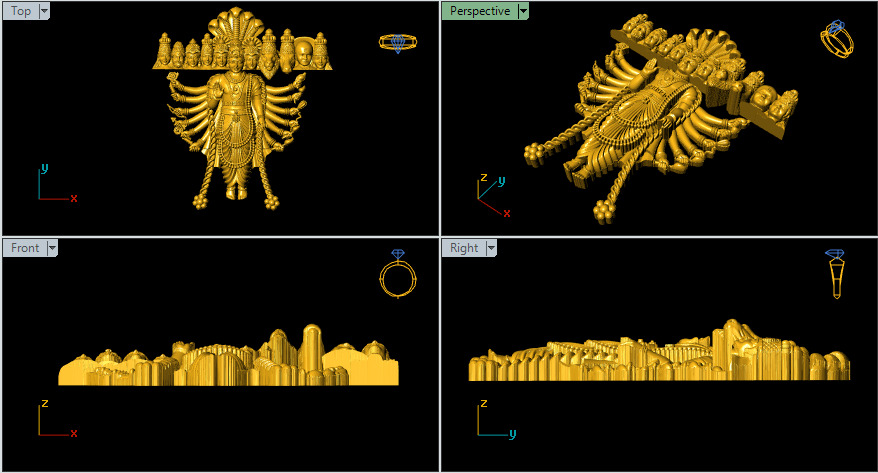Screen dimensions: 878x473
Task: Click the ring orientation icon in Right view
Action: click(x=836, y=274)
